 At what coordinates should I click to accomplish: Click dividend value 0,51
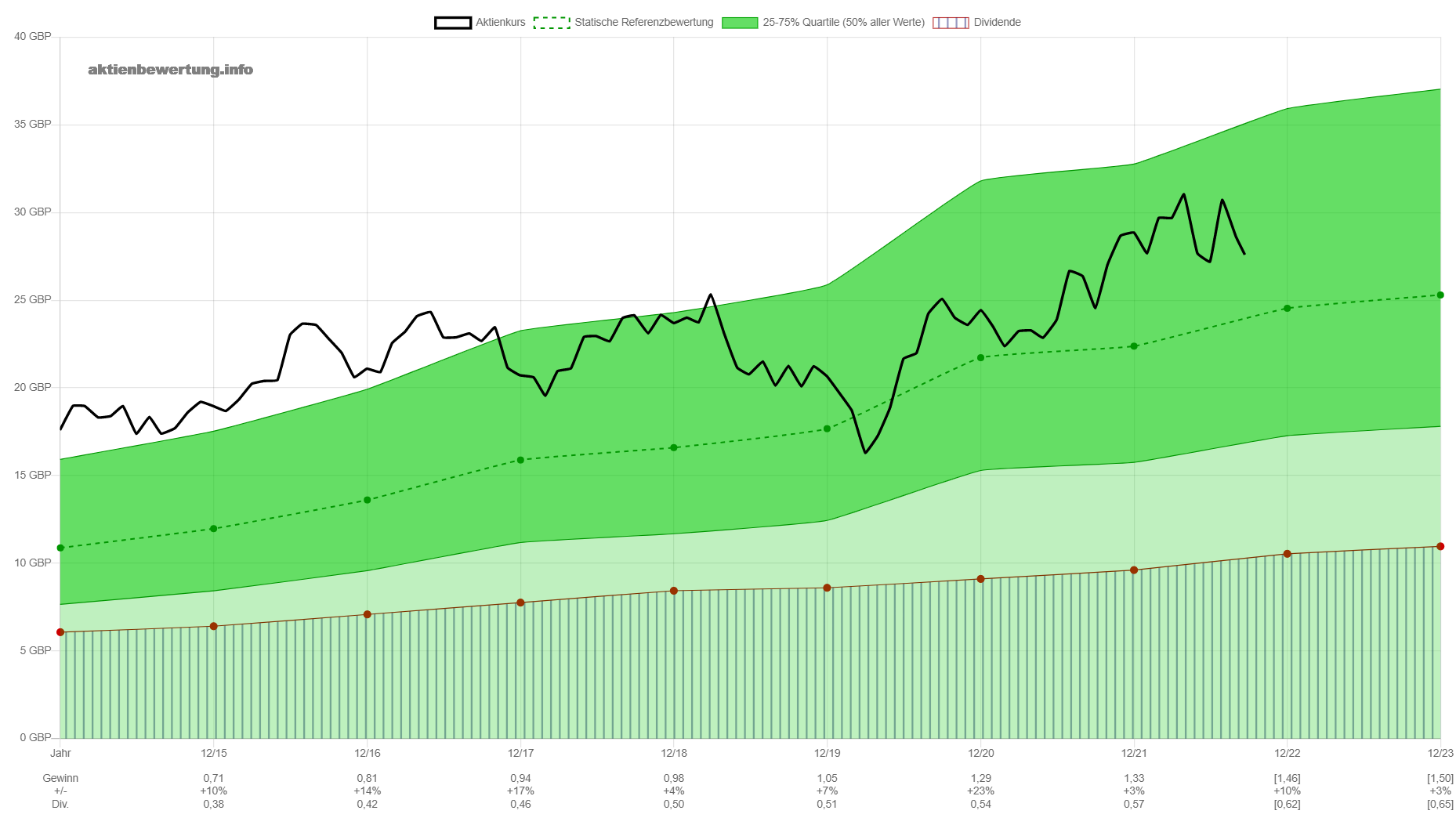click(828, 804)
